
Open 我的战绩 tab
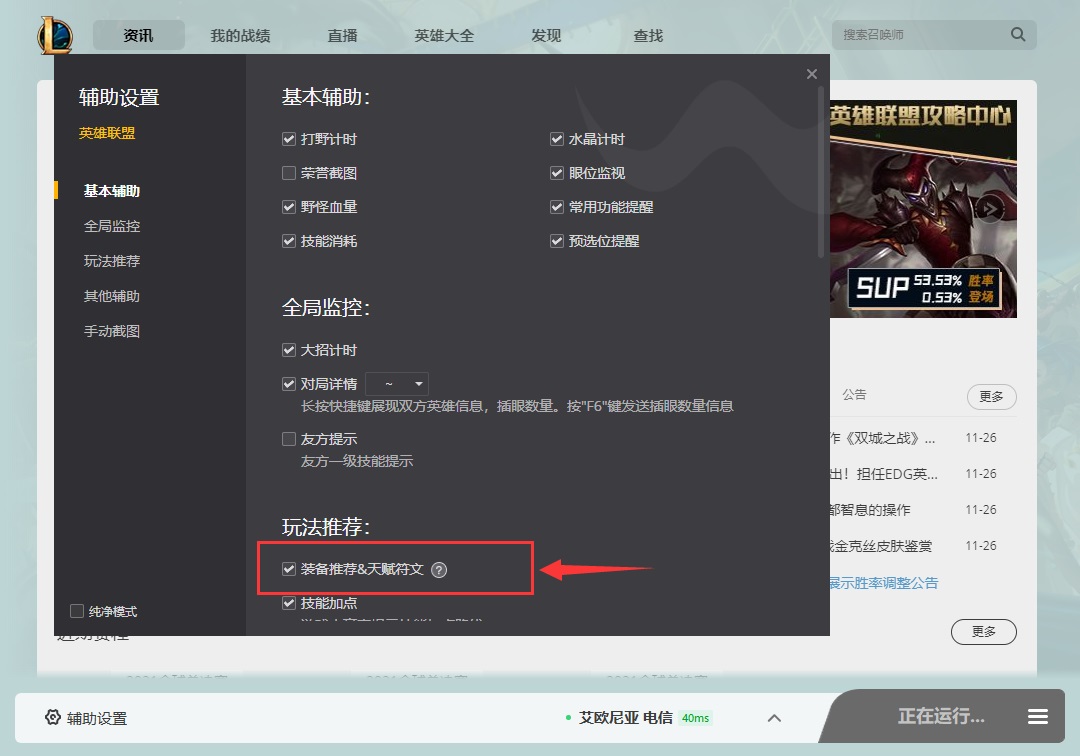pyautogui.click(x=240, y=35)
